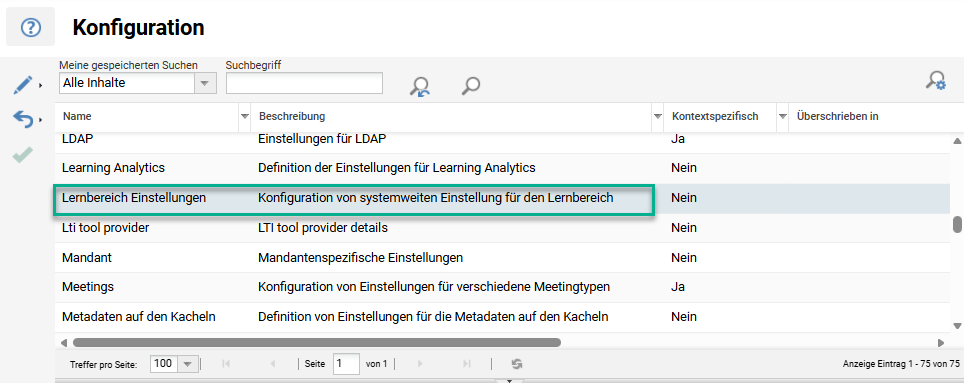Click the vertical scrollbar thumb
The image size is (964, 383).
point(957,224)
